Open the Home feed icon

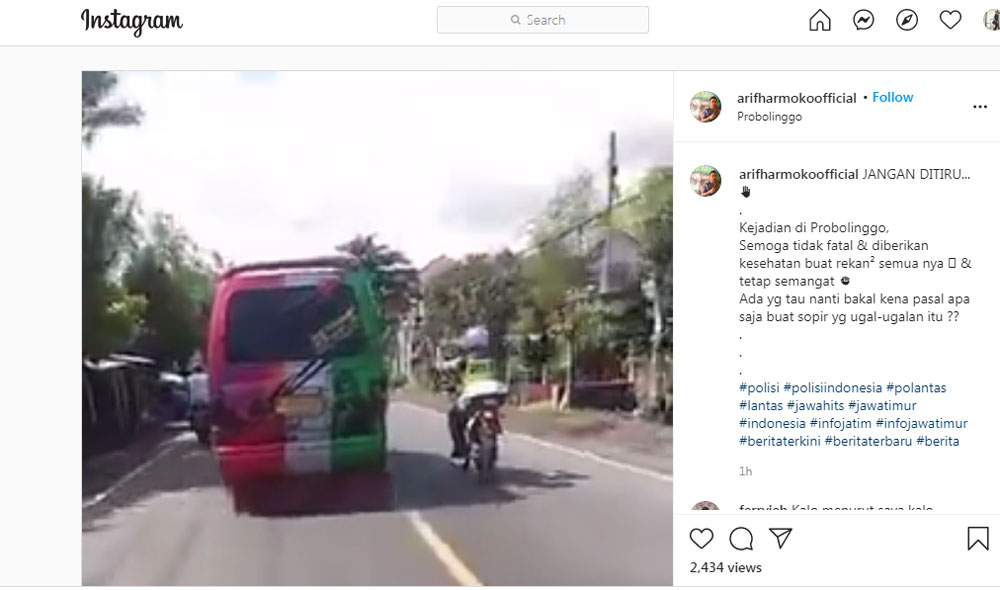(820, 20)
